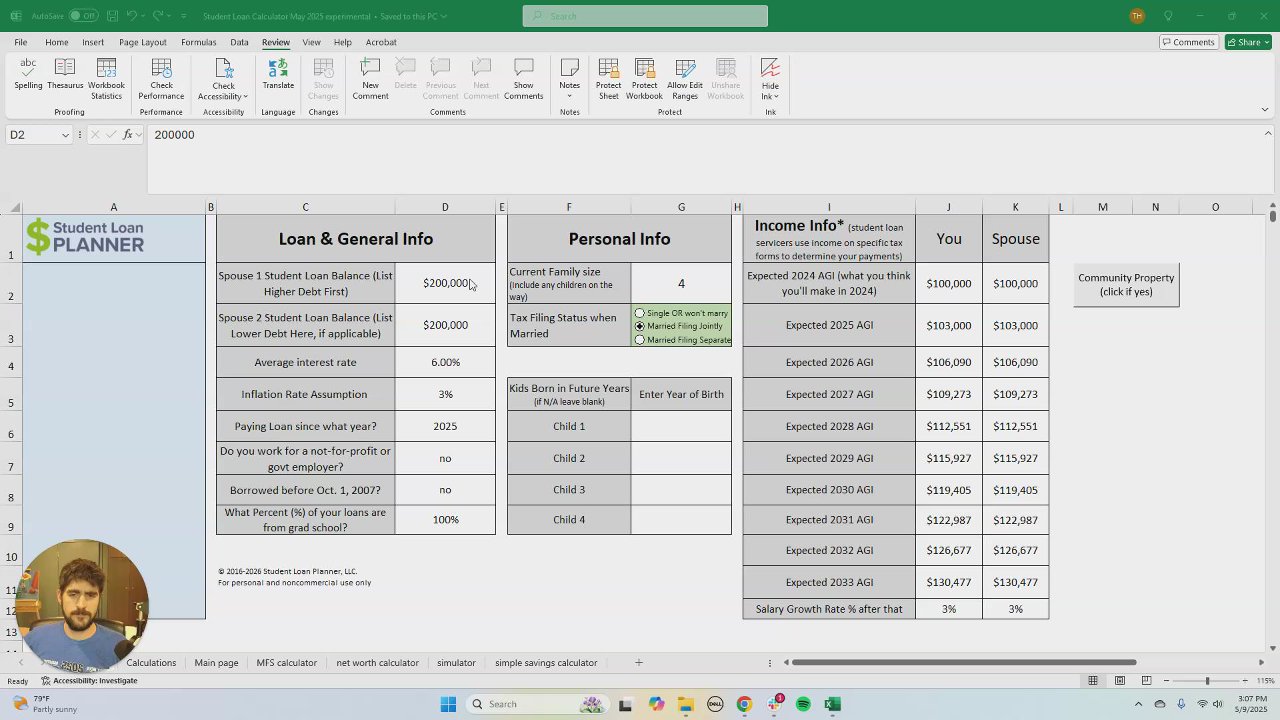Open the Thesaurus tool
This screenshot has height=720, width=1280.
65,76
